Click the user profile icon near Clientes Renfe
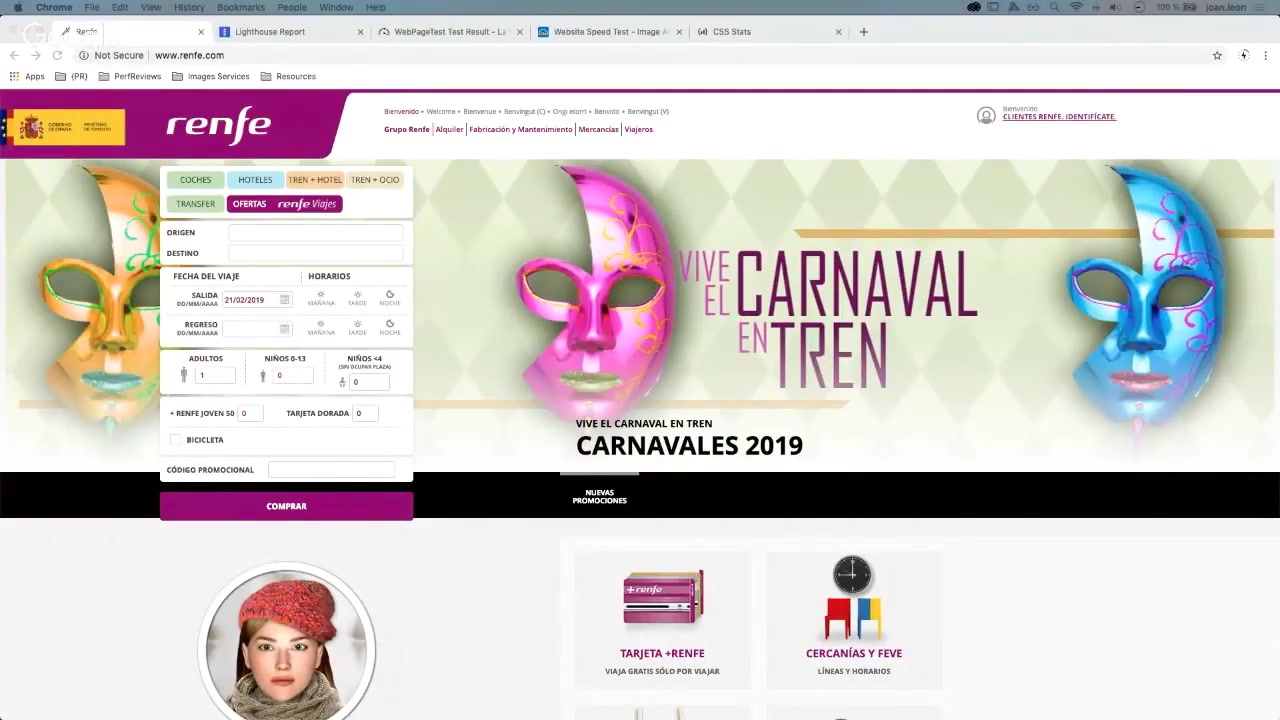Image resolution: width=1280 pixels, height=720 pixels. pos(986,115)
